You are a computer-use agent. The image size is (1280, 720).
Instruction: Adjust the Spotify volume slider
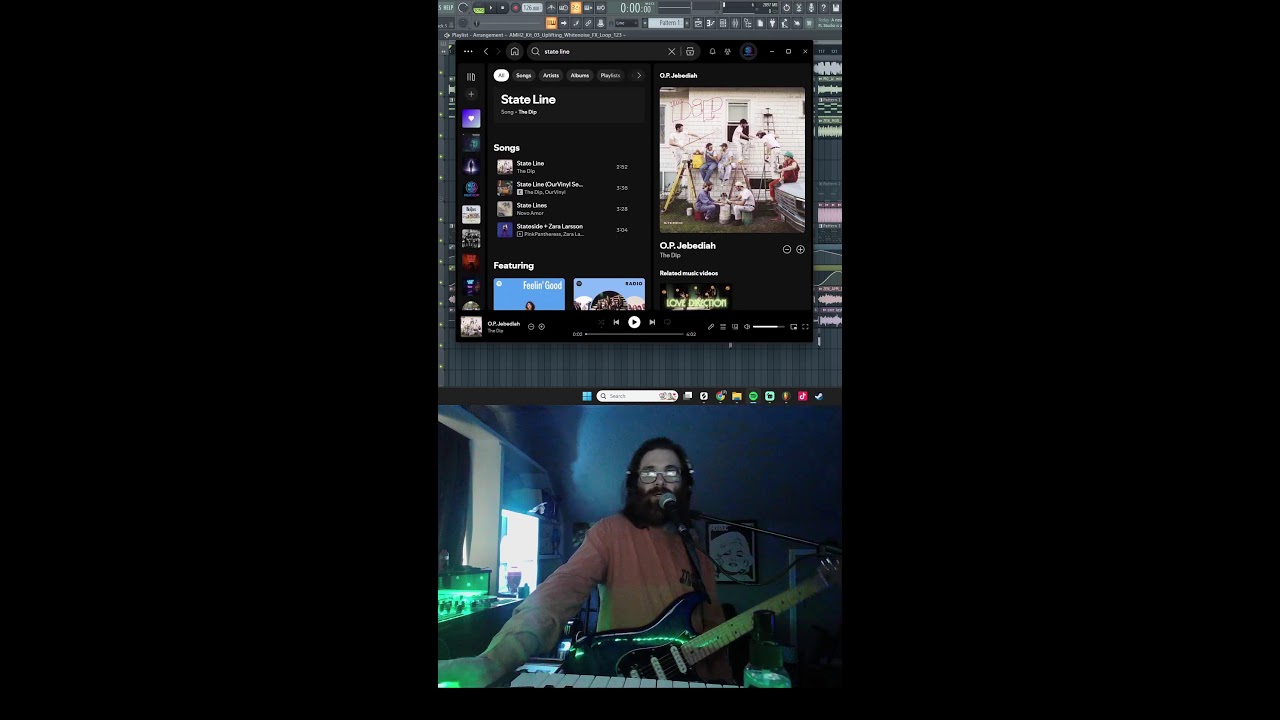point(769,327)
